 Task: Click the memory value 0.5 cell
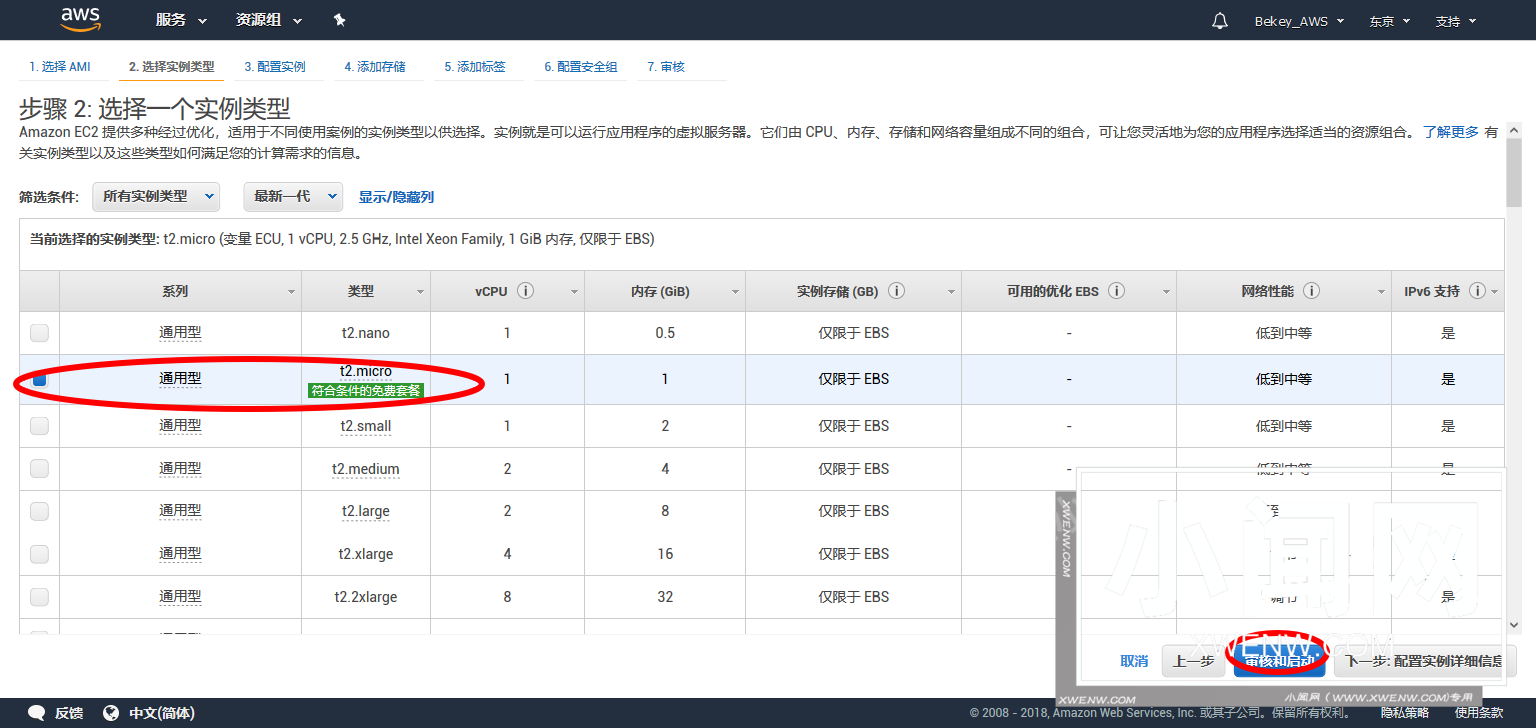665,333
